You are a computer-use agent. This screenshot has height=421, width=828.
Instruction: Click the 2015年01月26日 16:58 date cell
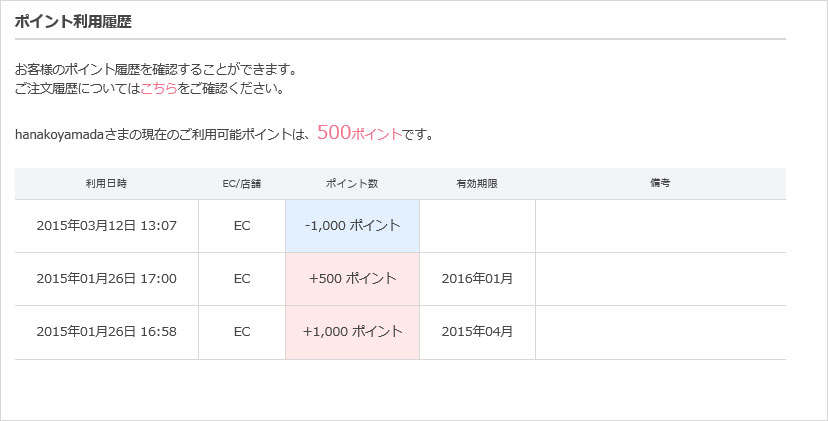(x=107, y=332)
